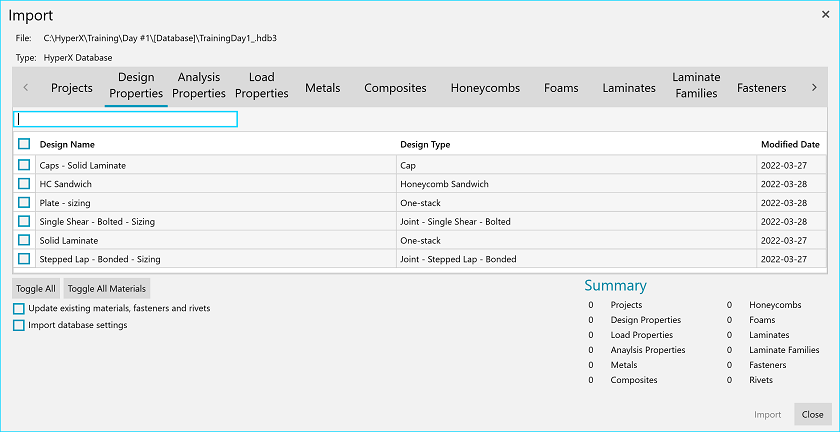
Task: Click the Summary heading
Action: [x=615, y=285]
